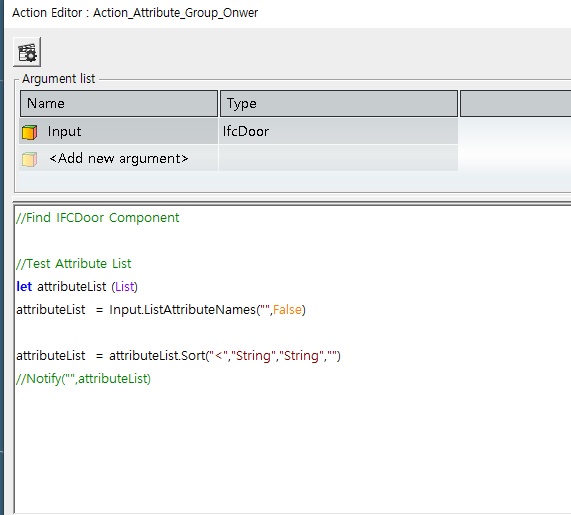Select the Input argument name cell
Viewport: 571px width, 515px height.
tap(119, 131)
